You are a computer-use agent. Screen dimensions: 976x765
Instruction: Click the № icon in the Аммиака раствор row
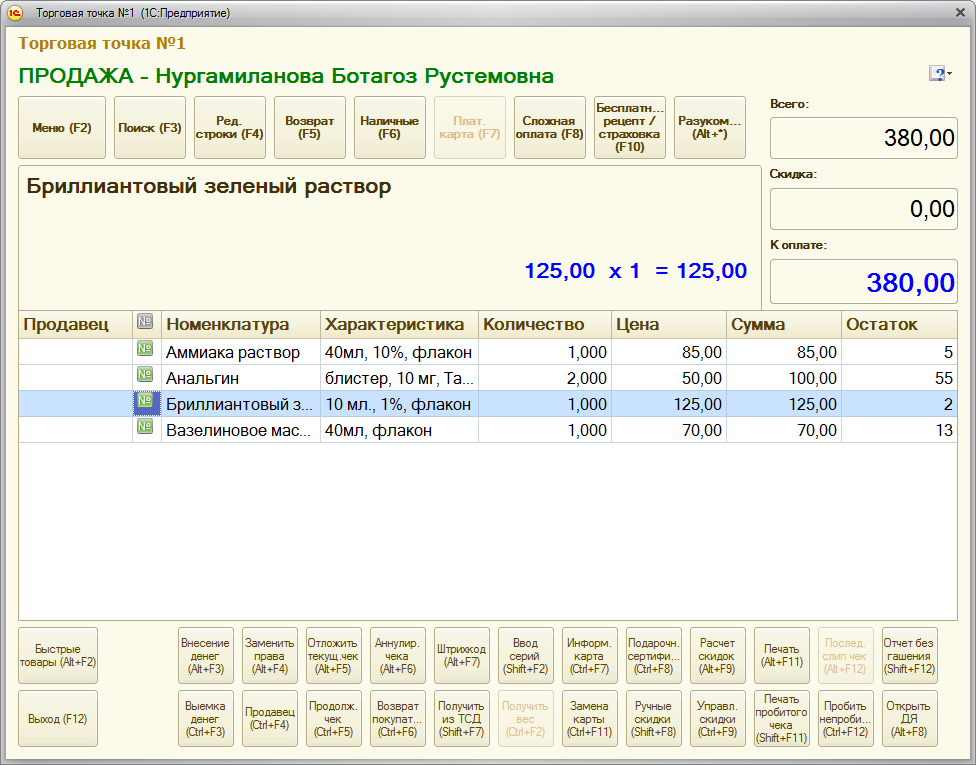[145, 351]
